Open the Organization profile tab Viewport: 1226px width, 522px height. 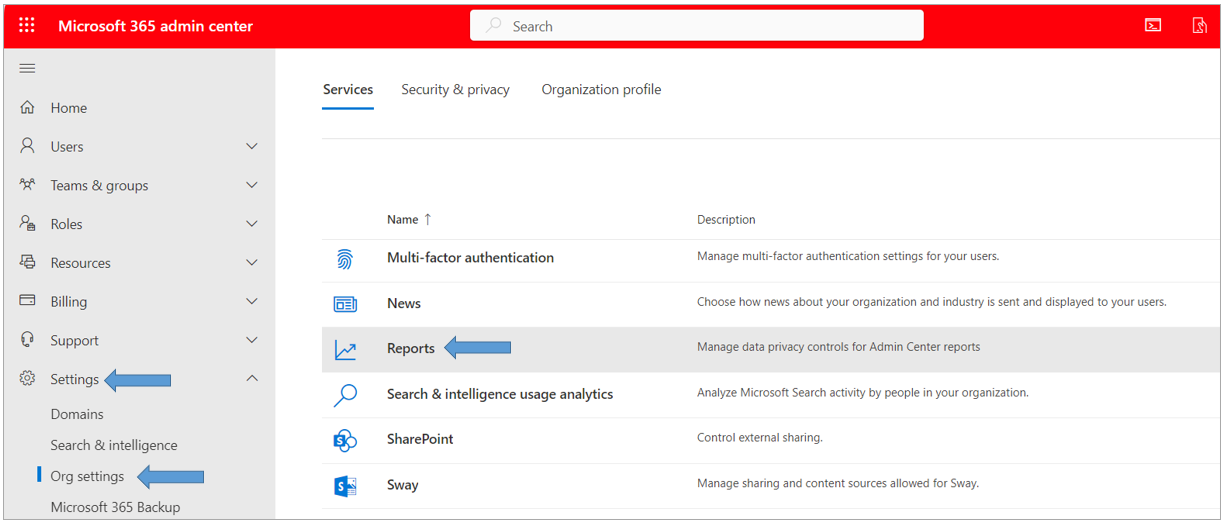[x=601, y=89]
